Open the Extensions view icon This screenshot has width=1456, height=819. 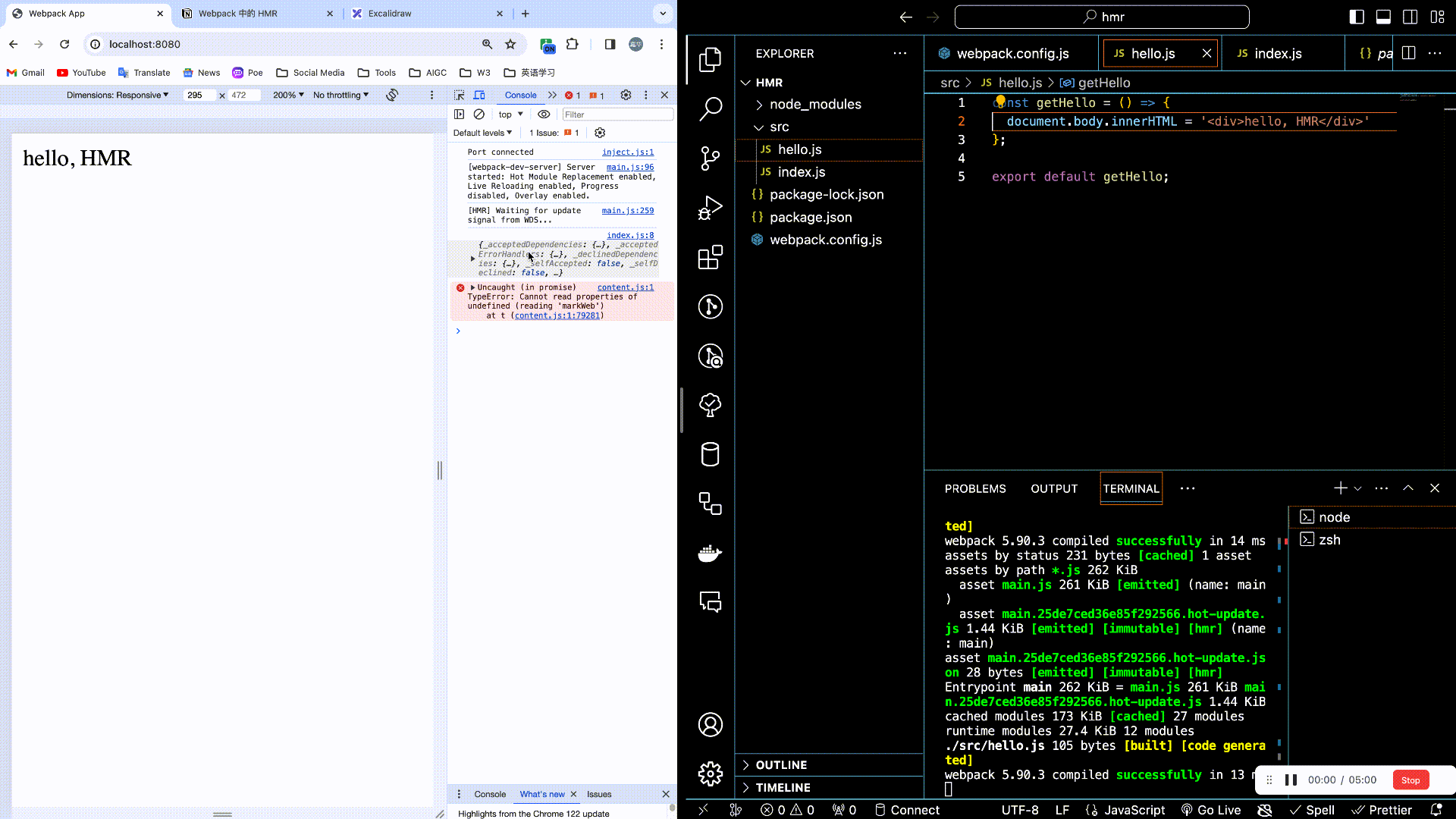(710, 258)
